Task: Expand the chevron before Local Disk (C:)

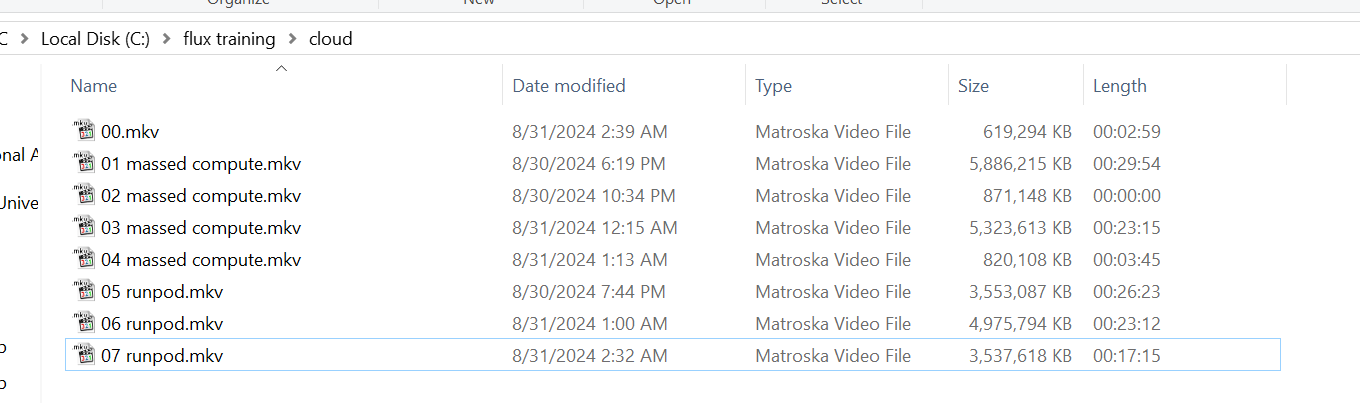Action: [x=24, y=39]
